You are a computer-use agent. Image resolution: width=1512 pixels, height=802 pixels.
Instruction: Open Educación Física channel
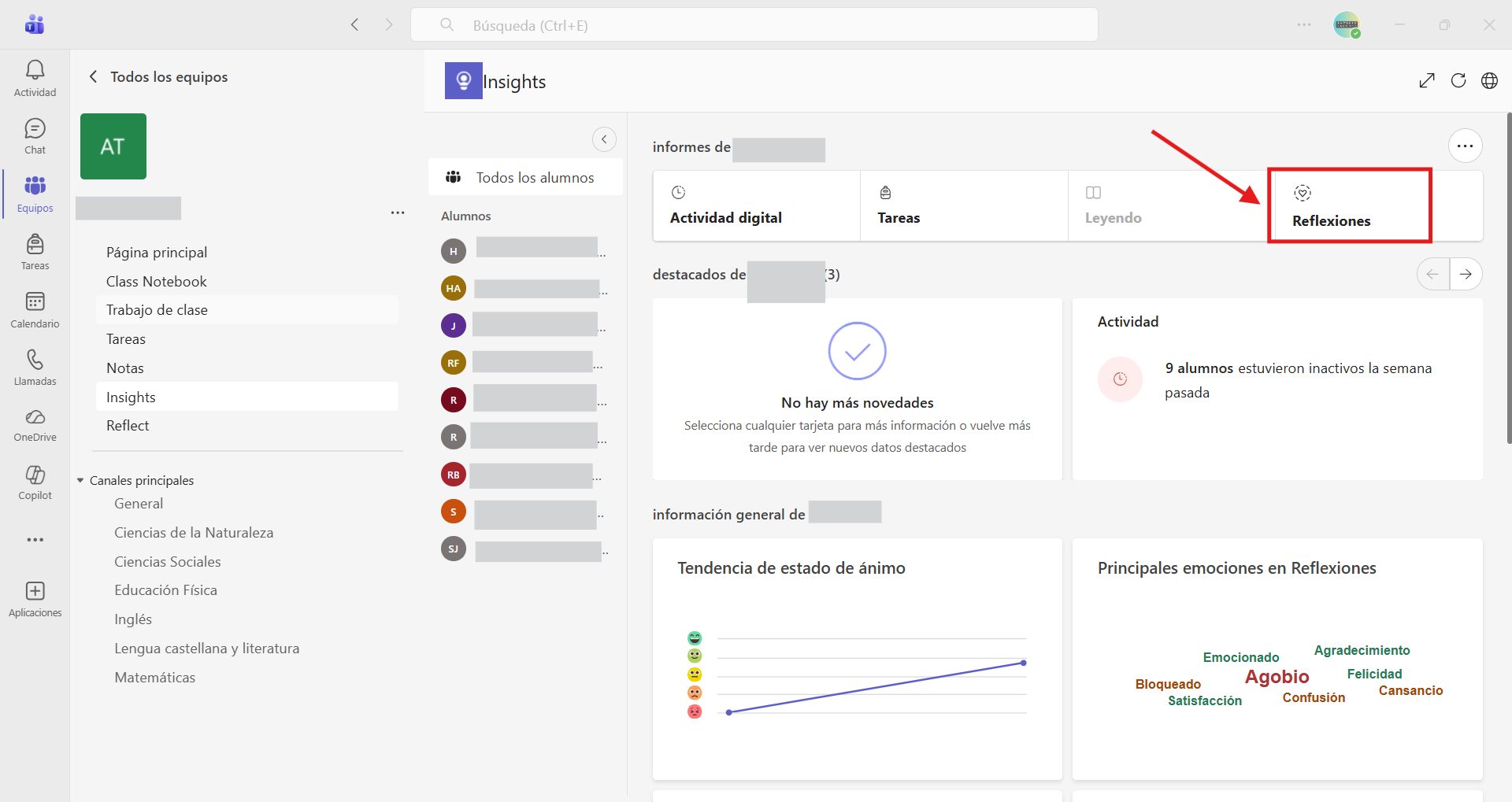[x=165, y=589]
